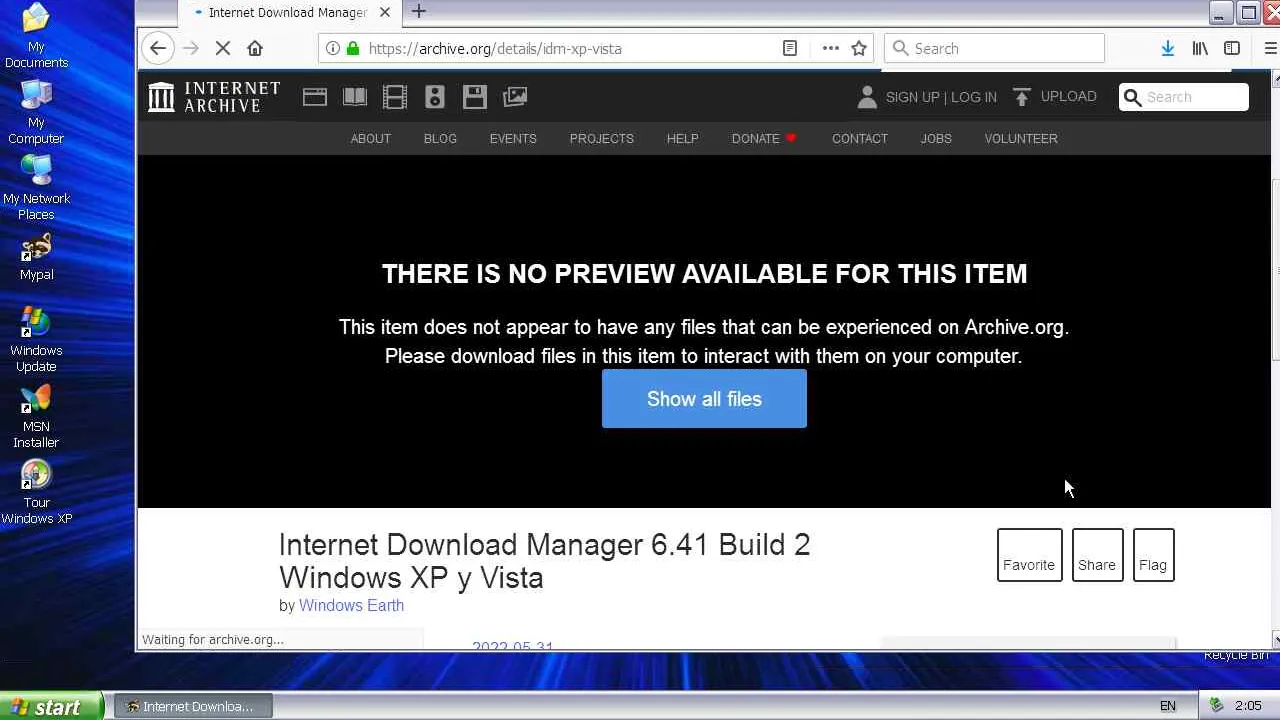Click the UPLOAD link text
Image resolution: width=1280 pixels, height=720 pixels.
coord(1069,96)
